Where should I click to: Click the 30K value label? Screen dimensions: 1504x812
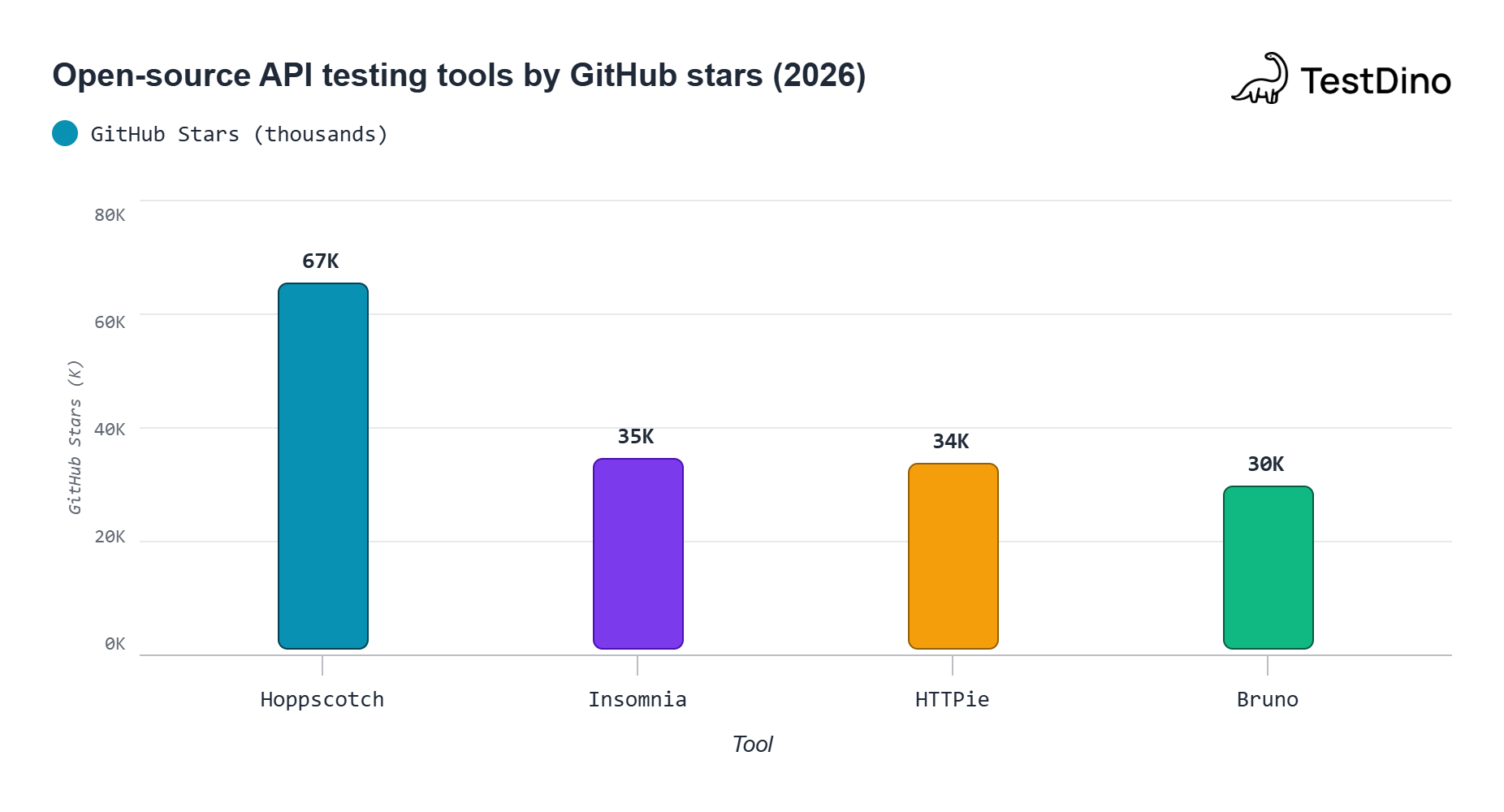1266,464
